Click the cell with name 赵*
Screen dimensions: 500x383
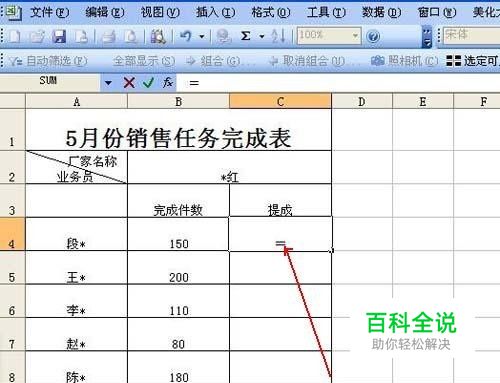pyautogui.click(x=76, y=334)
